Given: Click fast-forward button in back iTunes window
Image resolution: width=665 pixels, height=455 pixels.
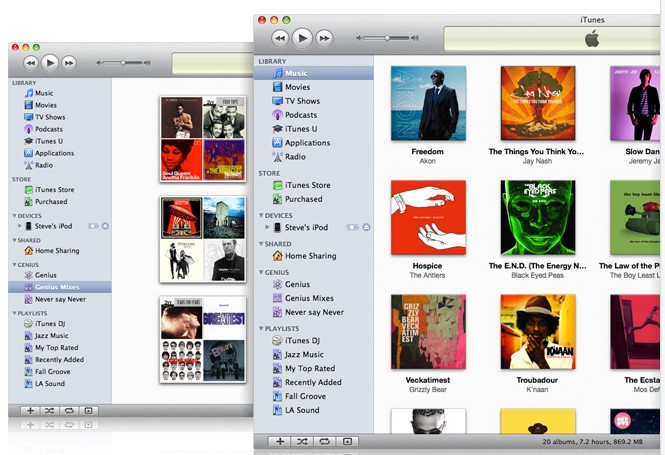Looking at the screenshot, I should pos(69,63).
